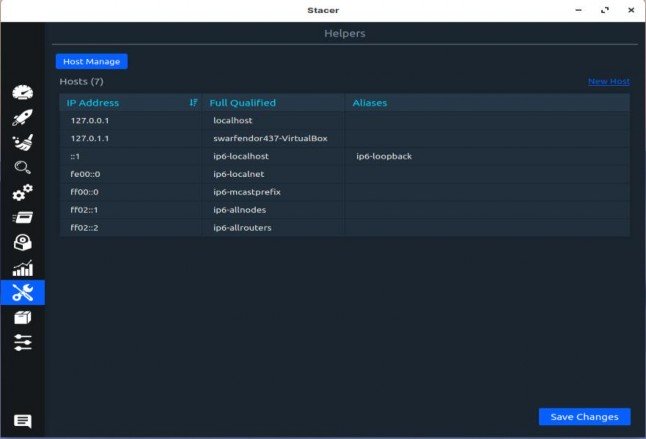This screenshot has height=439, width=646.
Task: Close the Stacer window
Action: point(631,10)
